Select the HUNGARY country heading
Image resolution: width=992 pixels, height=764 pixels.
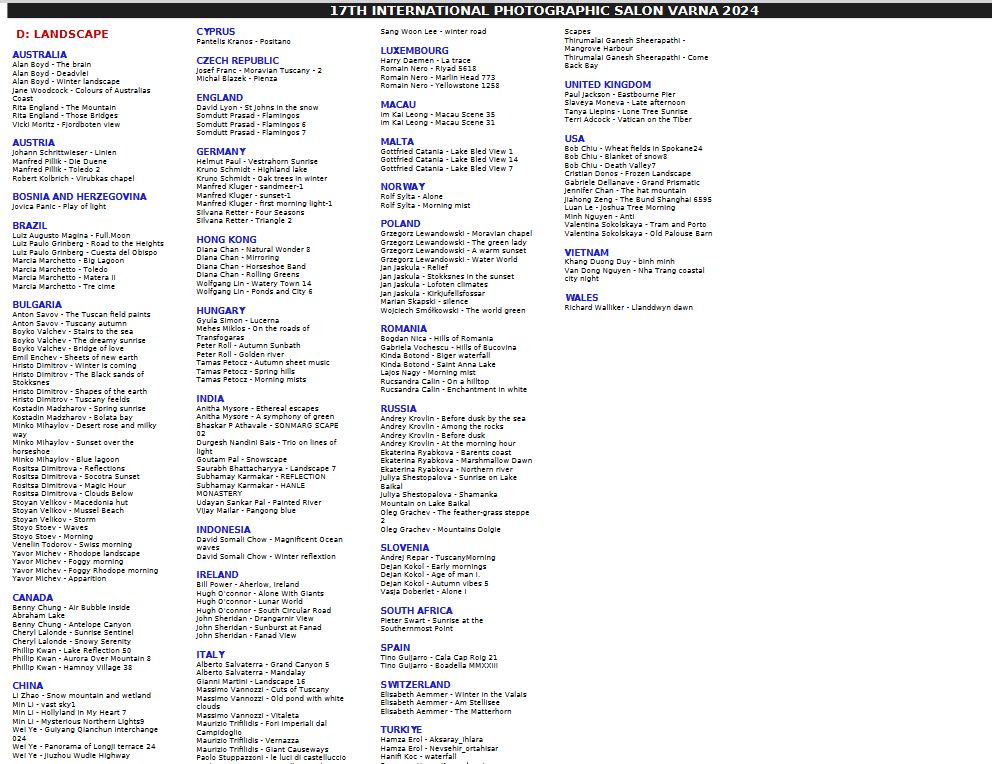[x=221, y=311]
